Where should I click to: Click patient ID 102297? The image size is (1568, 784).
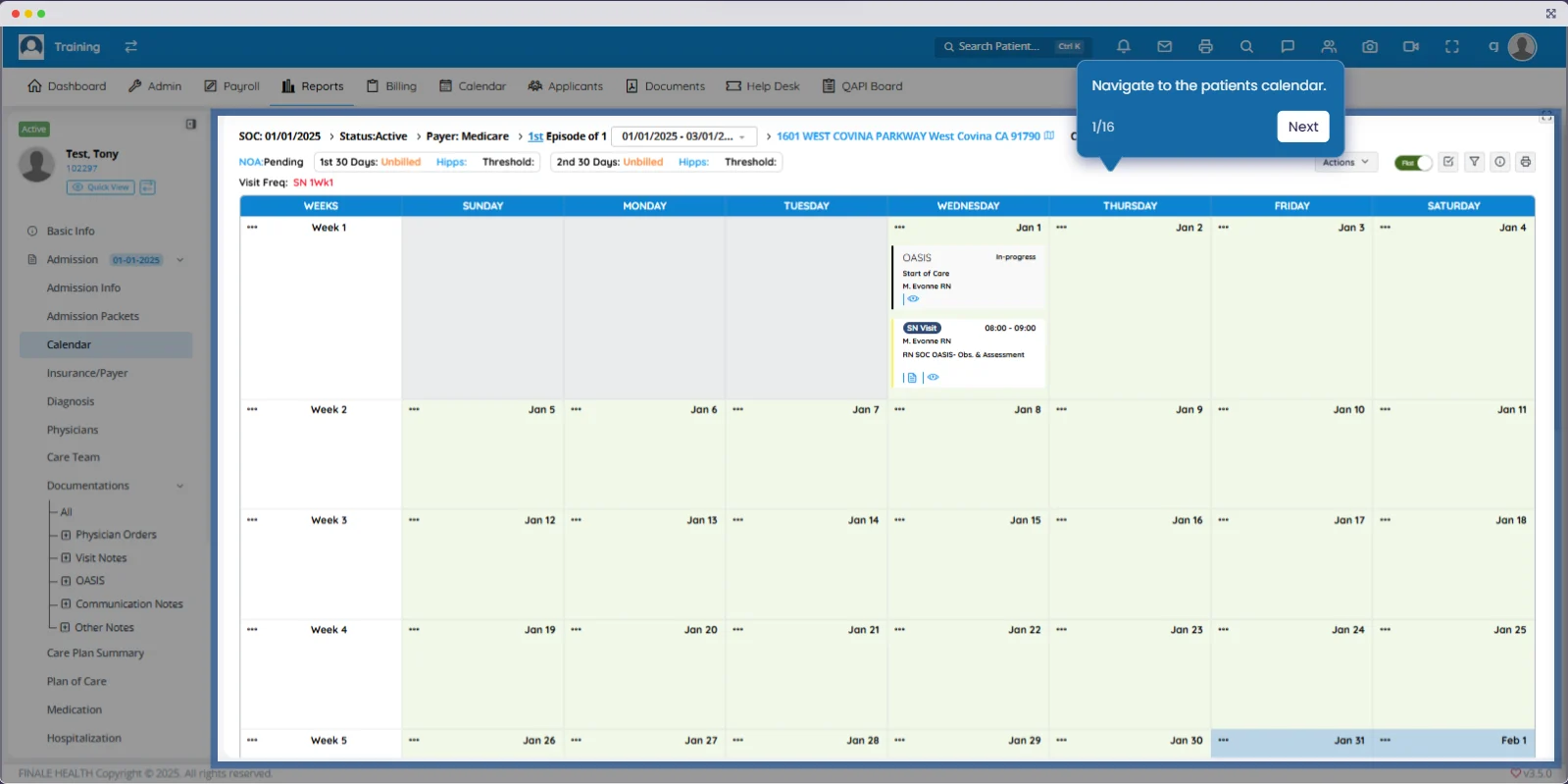81,169
